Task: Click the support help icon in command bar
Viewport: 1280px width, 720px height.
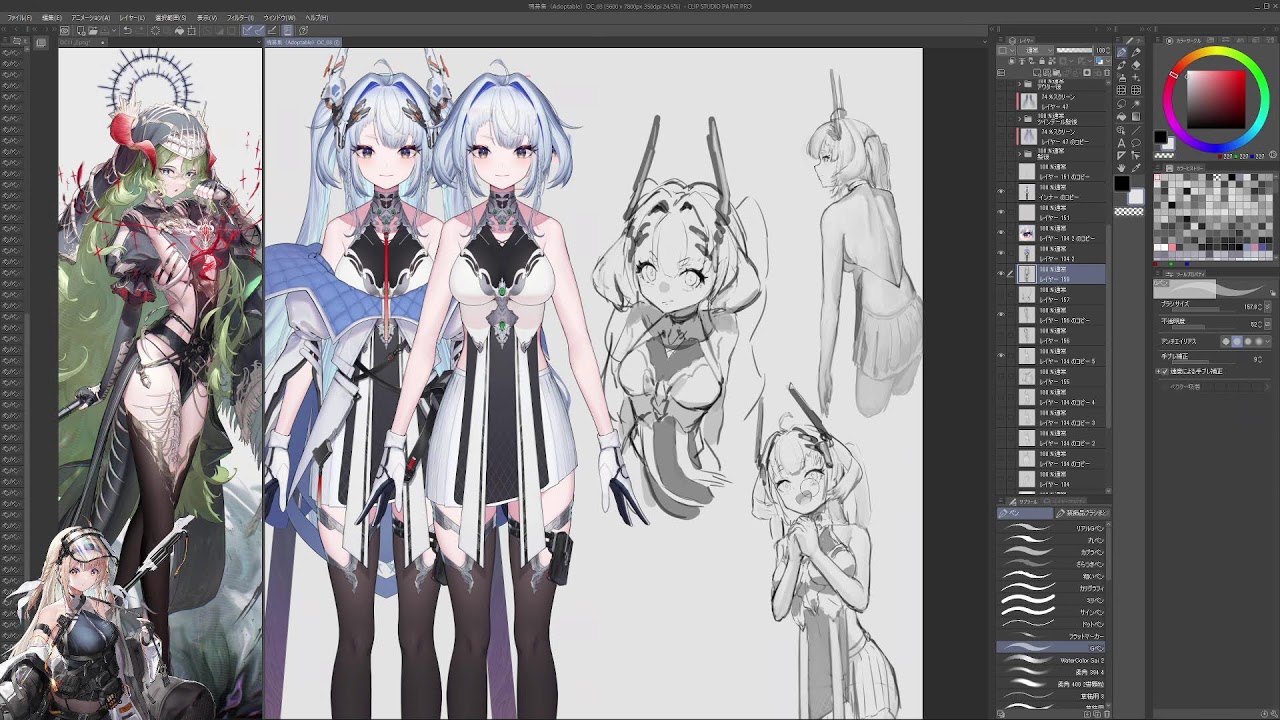Action: pos(303,31)
